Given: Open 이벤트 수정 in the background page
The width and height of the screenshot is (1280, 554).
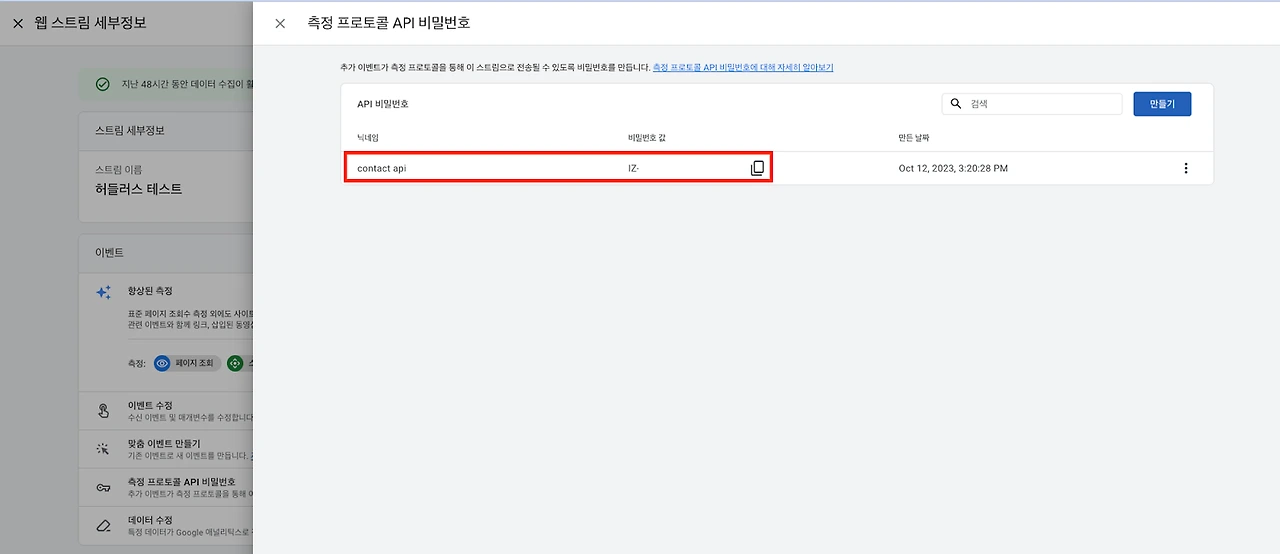Looking at the screenshot, I should pos(166,410).
